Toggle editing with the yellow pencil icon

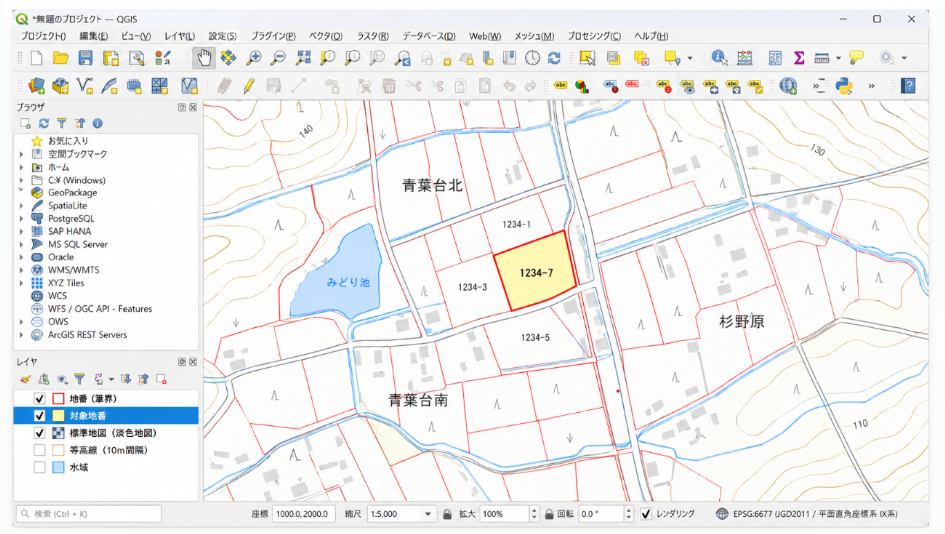pos(248,86)
